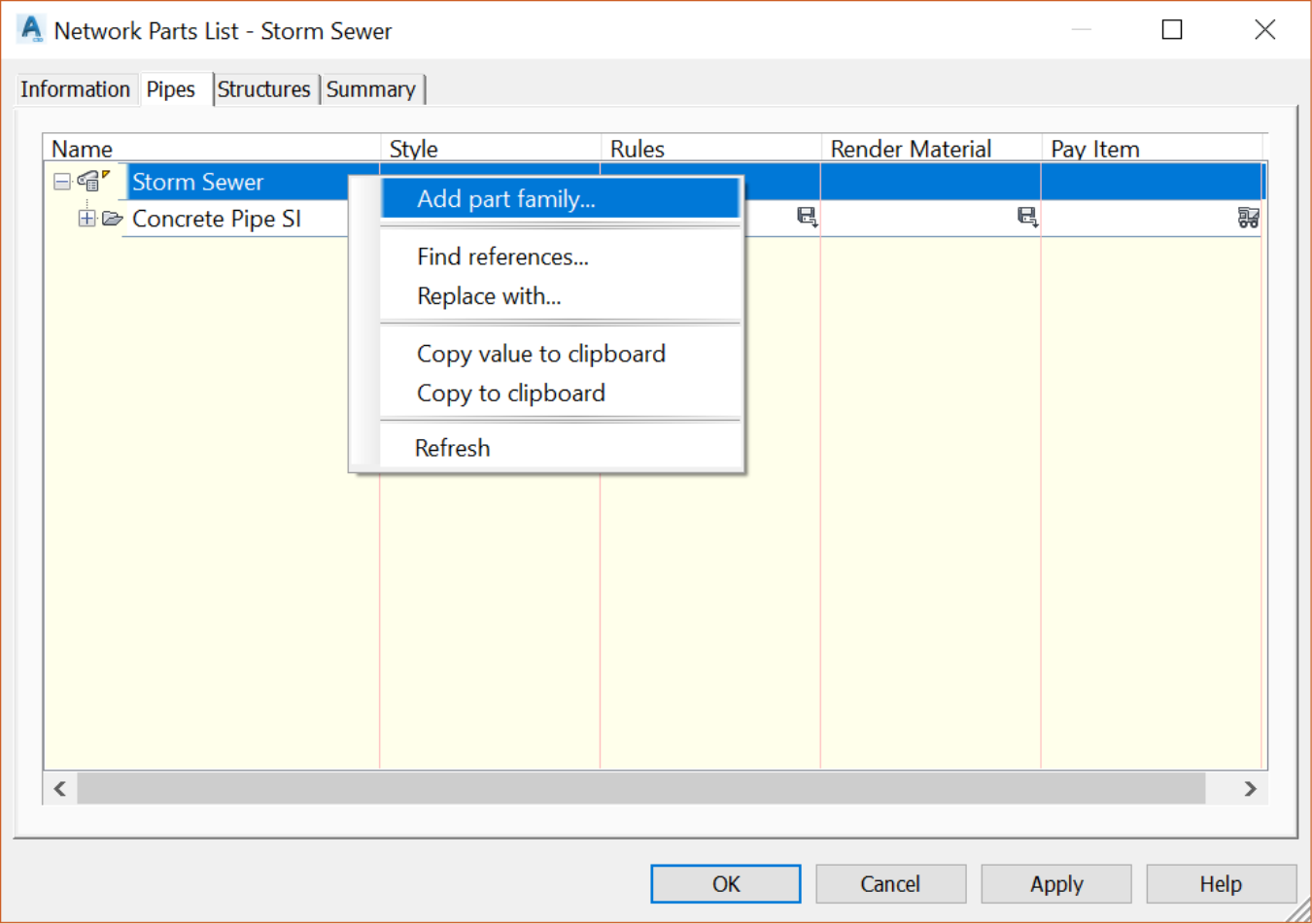Collapse the Storm Sewer tree node
The height and width of the screenshot is (924, 1312).
[x=62, y=182]
